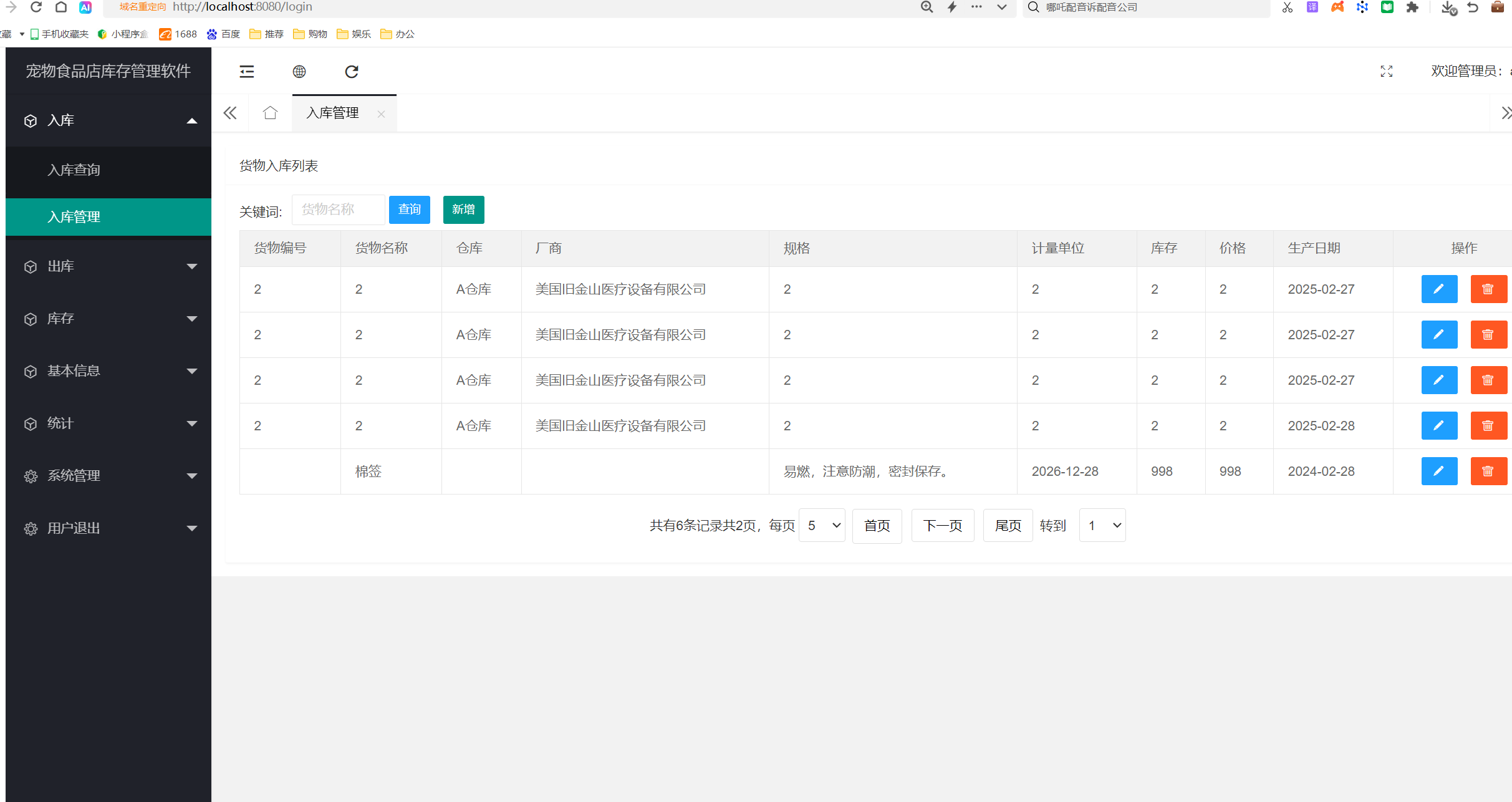Open the 转到 page number dropdown
This screenshot has width=1512, height=802.
(1102, 525)
